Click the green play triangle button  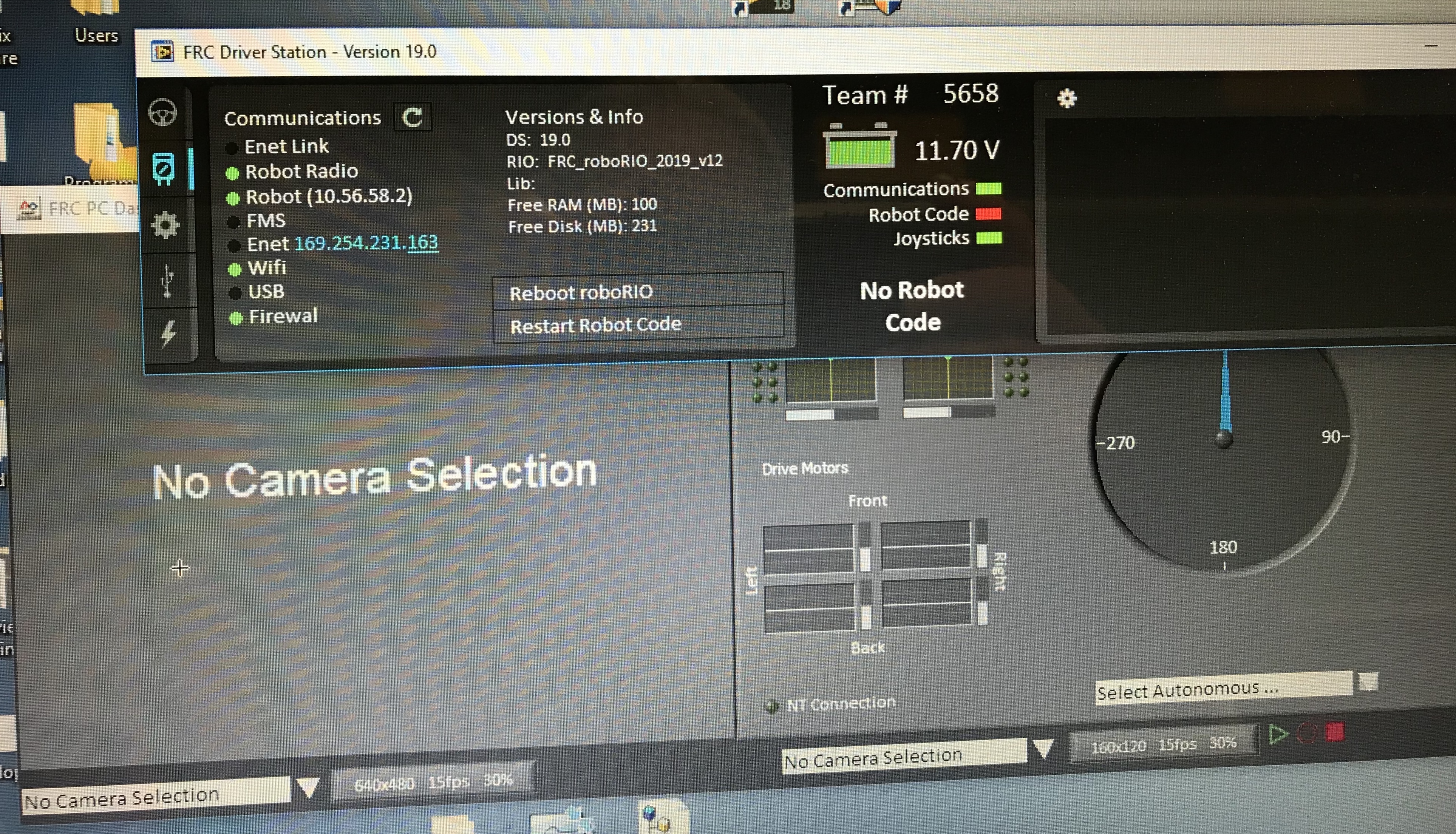click(x=1278, y=734)
